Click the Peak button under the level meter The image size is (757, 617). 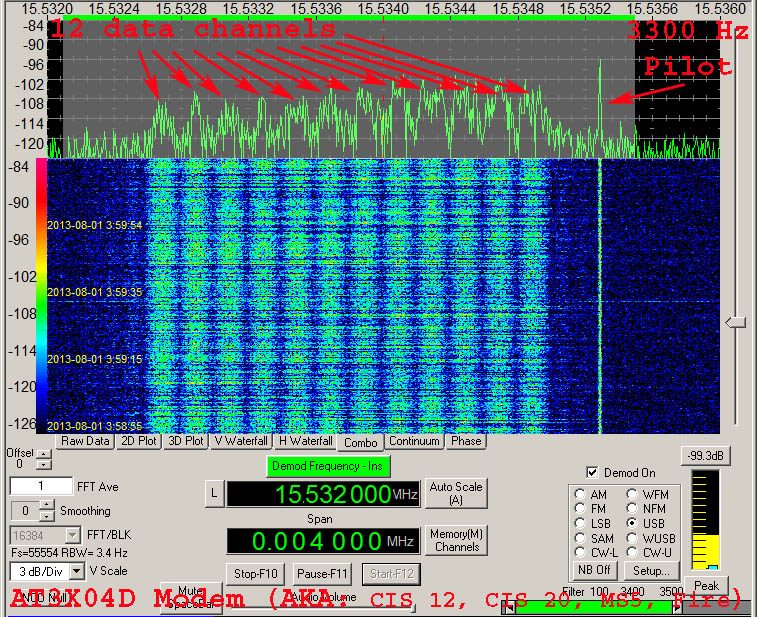706,586
